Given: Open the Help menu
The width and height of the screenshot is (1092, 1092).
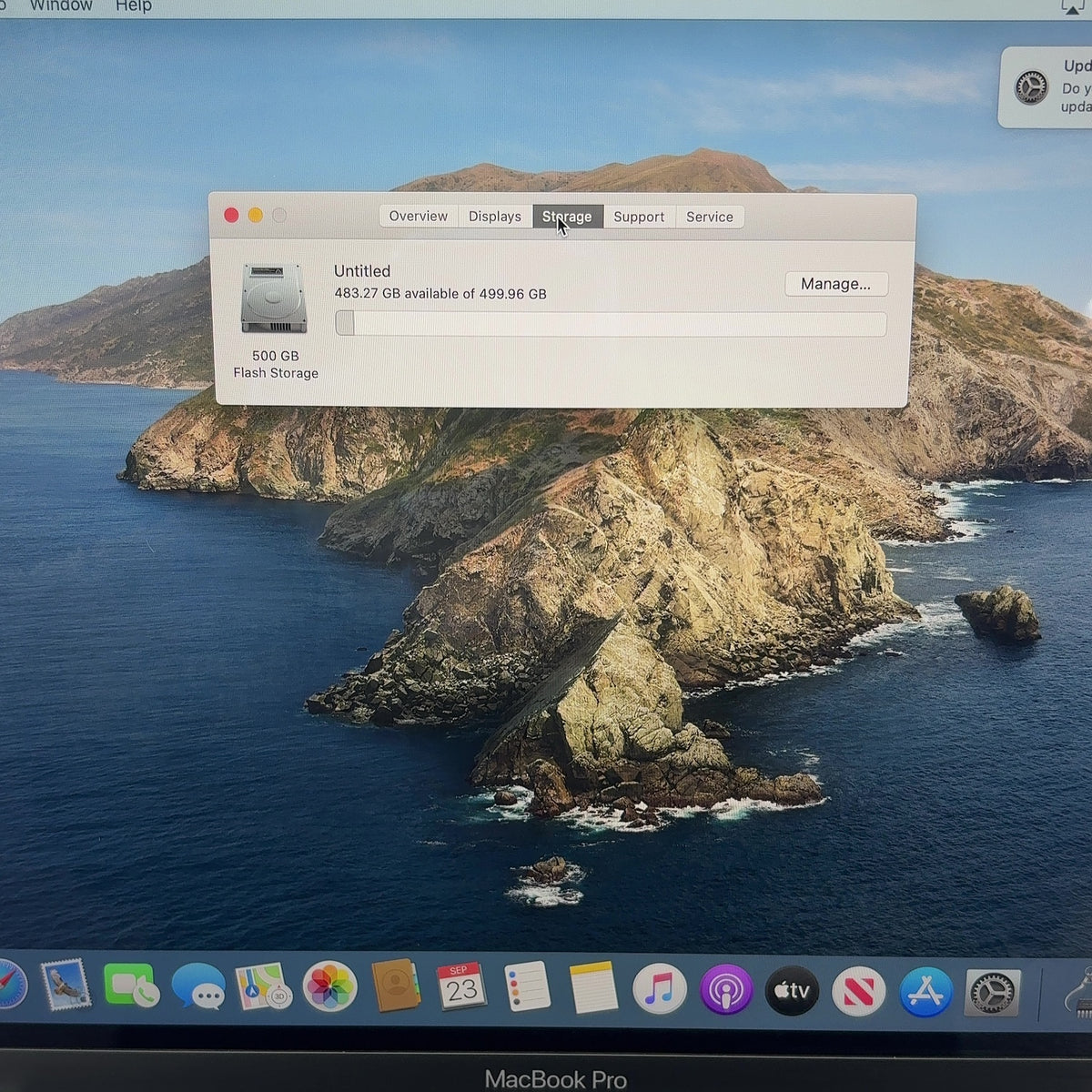Looking at the screenshot, I should click(133, 5).
